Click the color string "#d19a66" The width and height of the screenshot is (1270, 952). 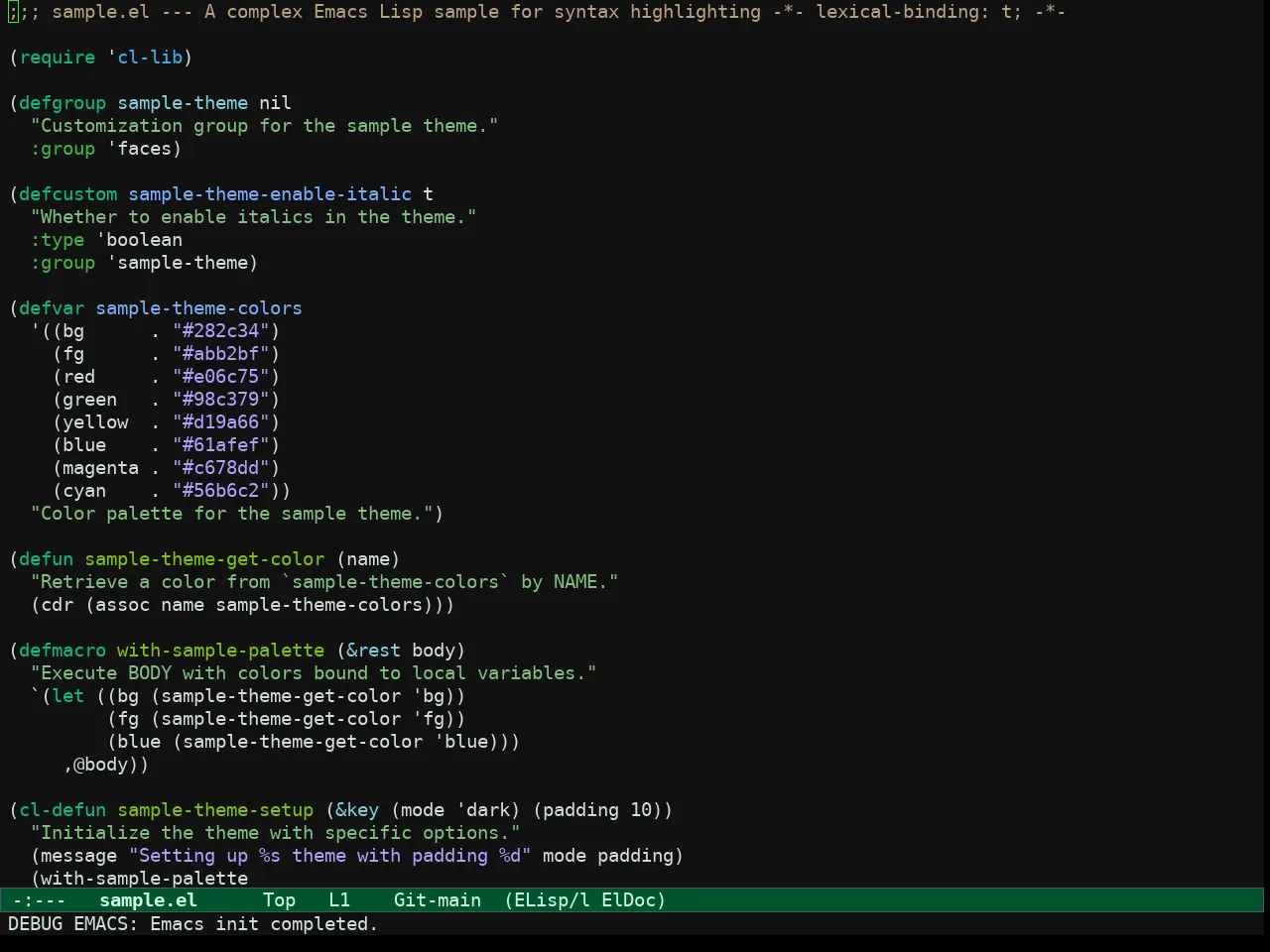coord(220,422)
